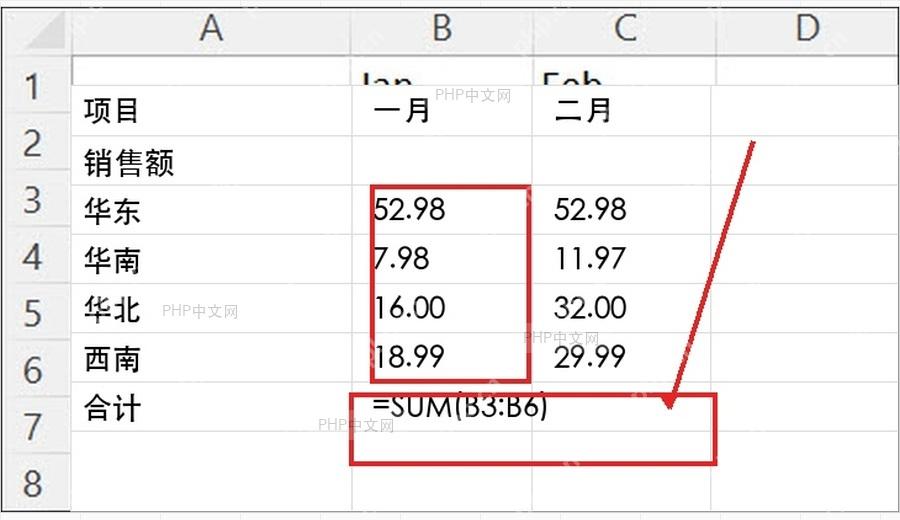This screenshot has height=520, width=900.
Task: Click 52.98 in the 二月 column
Action: pos(622,209)
